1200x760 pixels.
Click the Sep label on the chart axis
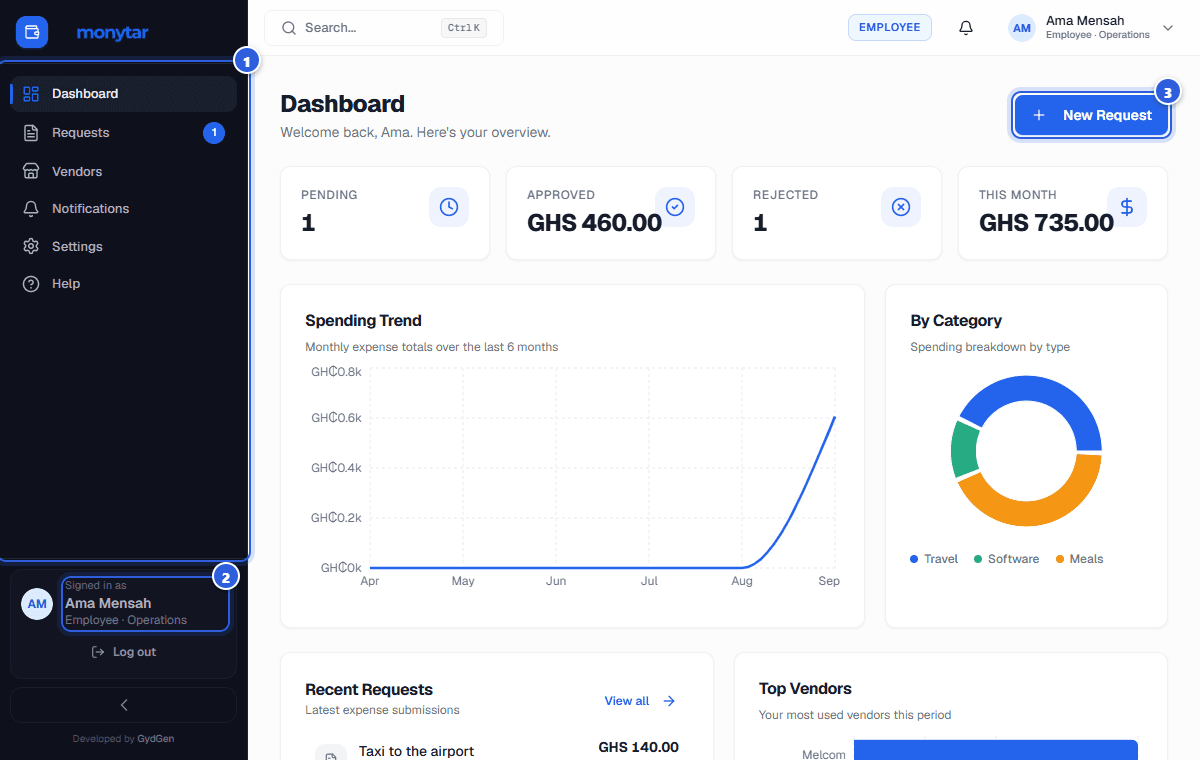(829, 581)
